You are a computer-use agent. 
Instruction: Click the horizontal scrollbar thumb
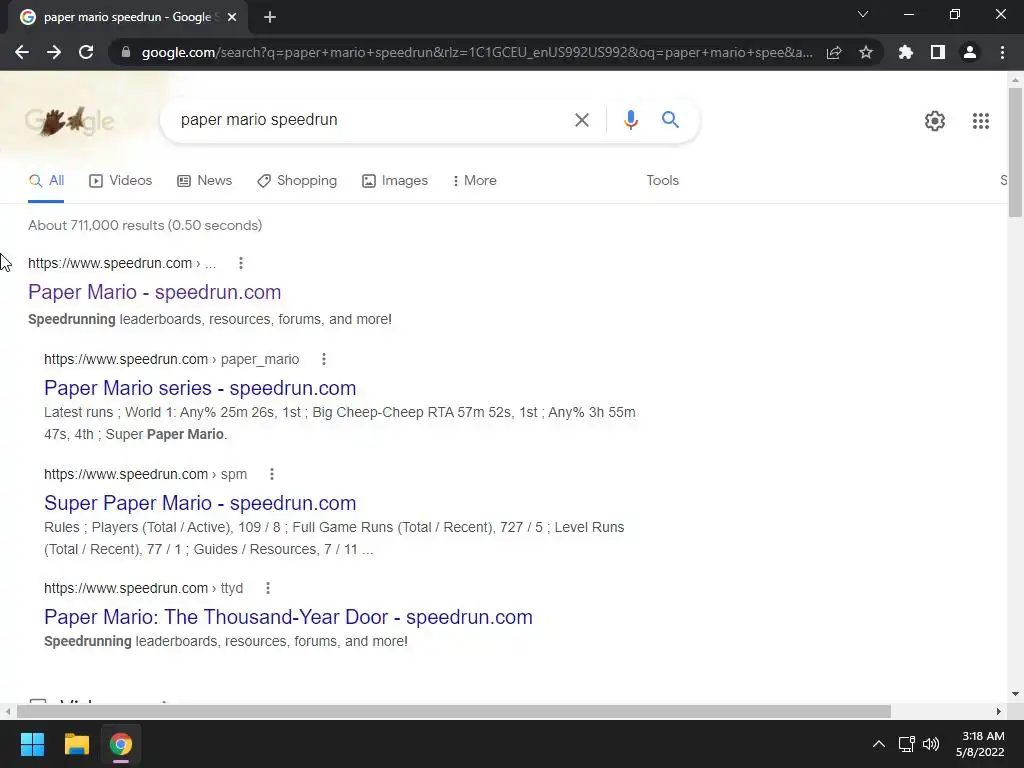(454, 711)
